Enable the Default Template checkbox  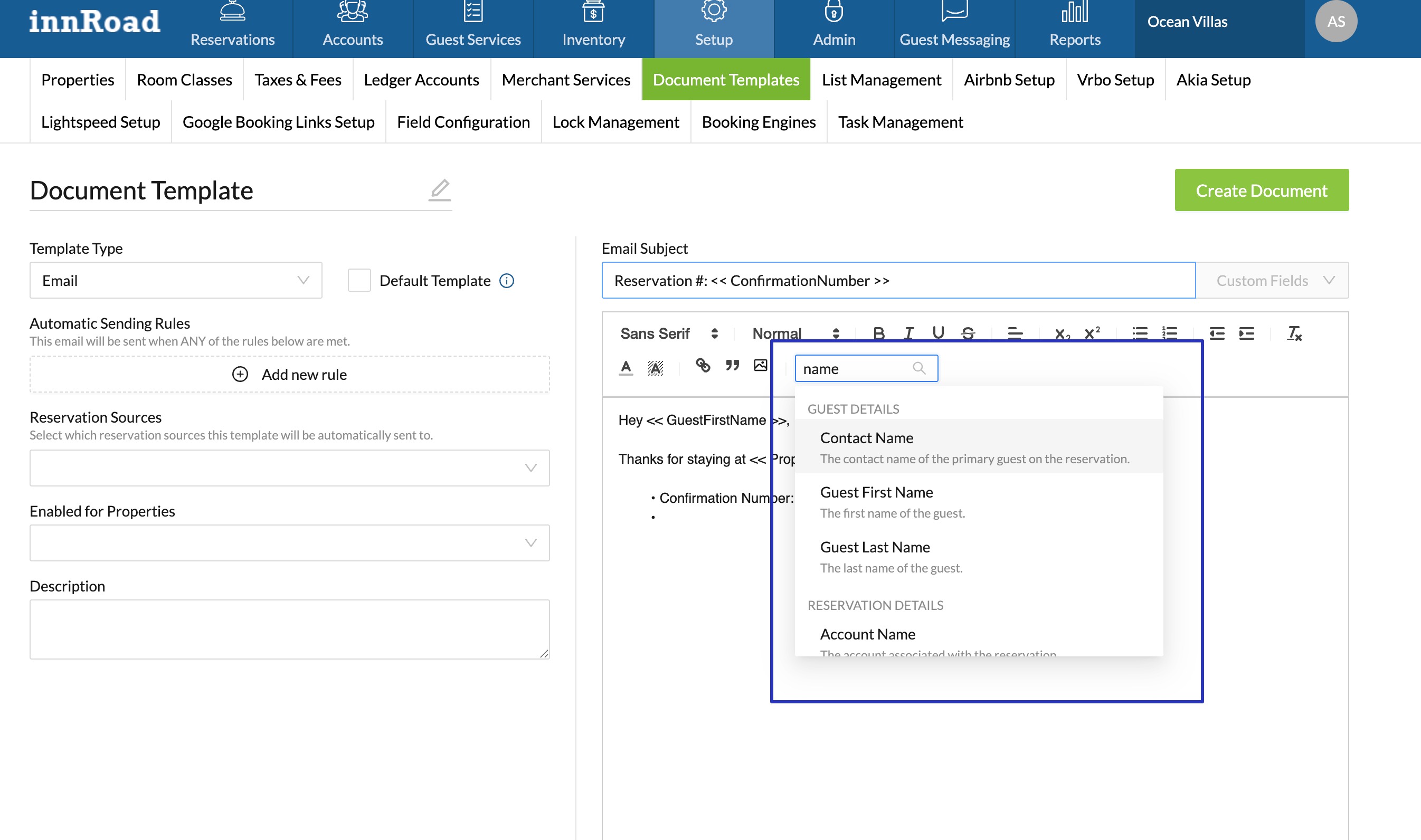359,280
